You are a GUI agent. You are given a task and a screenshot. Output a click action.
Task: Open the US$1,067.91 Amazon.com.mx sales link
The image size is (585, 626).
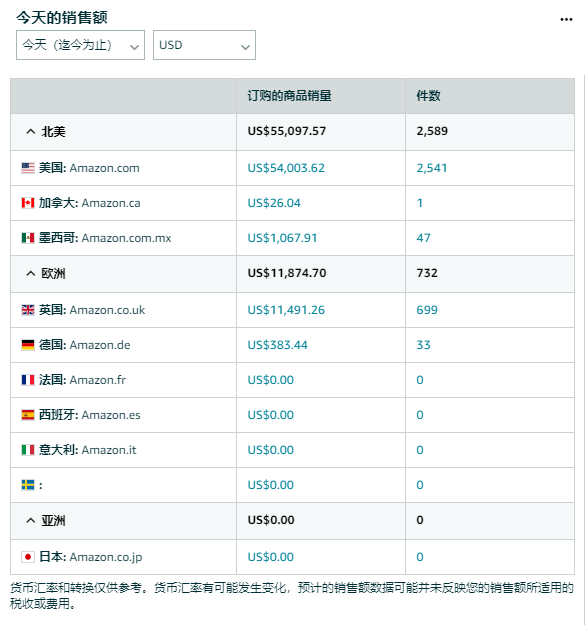[282, 238]
